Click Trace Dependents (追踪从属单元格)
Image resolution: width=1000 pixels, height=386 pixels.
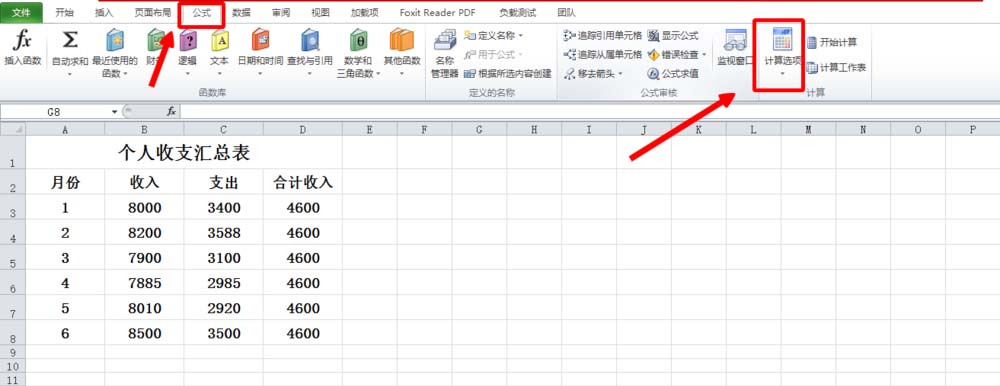point(603,54)
